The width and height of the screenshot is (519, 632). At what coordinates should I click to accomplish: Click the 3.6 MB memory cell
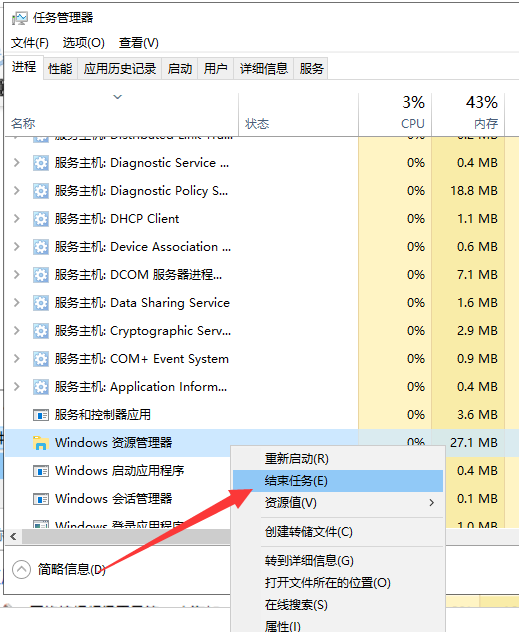pyautogui.click(x=468, y=415)
